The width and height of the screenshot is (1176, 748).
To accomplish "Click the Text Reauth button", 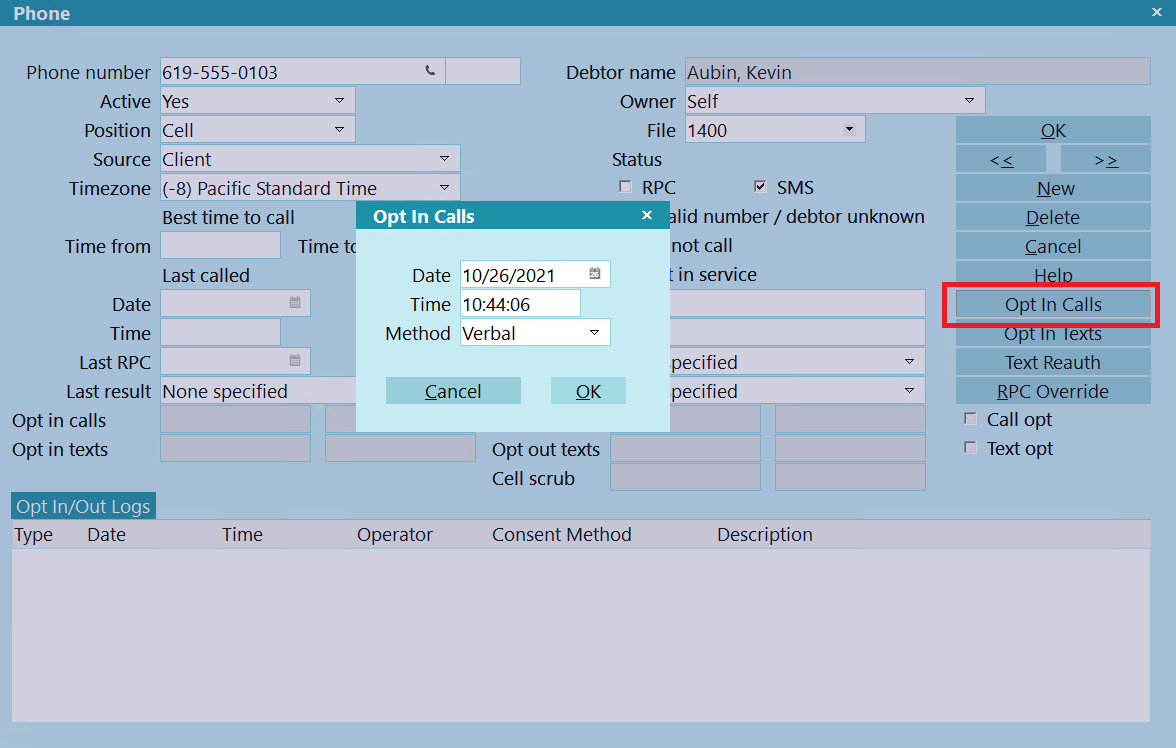I will point(1053,362).
